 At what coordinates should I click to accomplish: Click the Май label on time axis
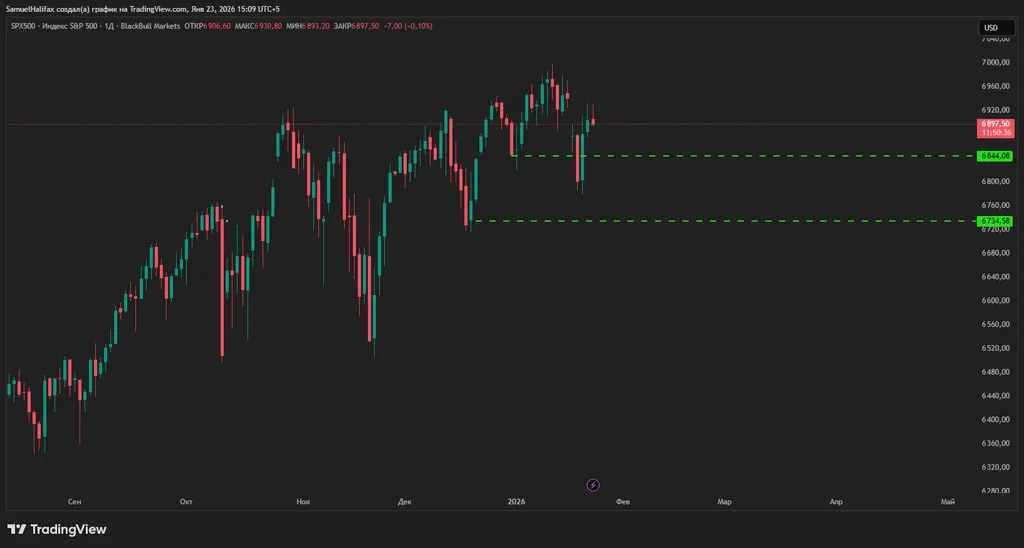point(946,502)
